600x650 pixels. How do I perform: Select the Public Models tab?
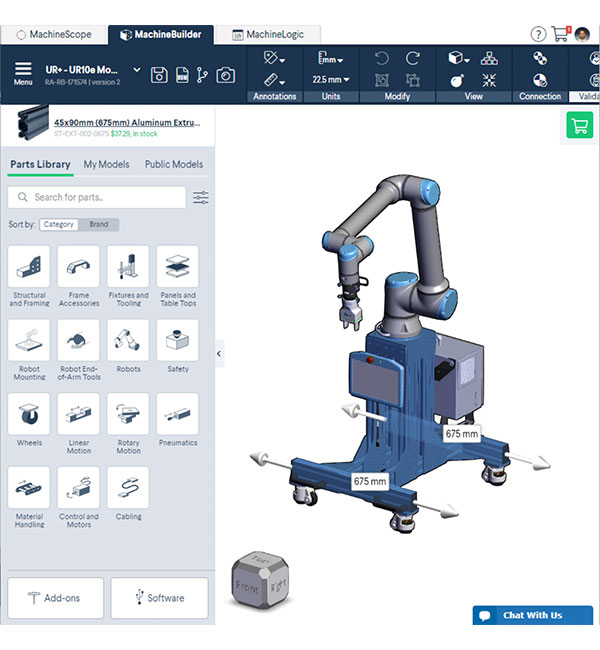pos(174,165)
